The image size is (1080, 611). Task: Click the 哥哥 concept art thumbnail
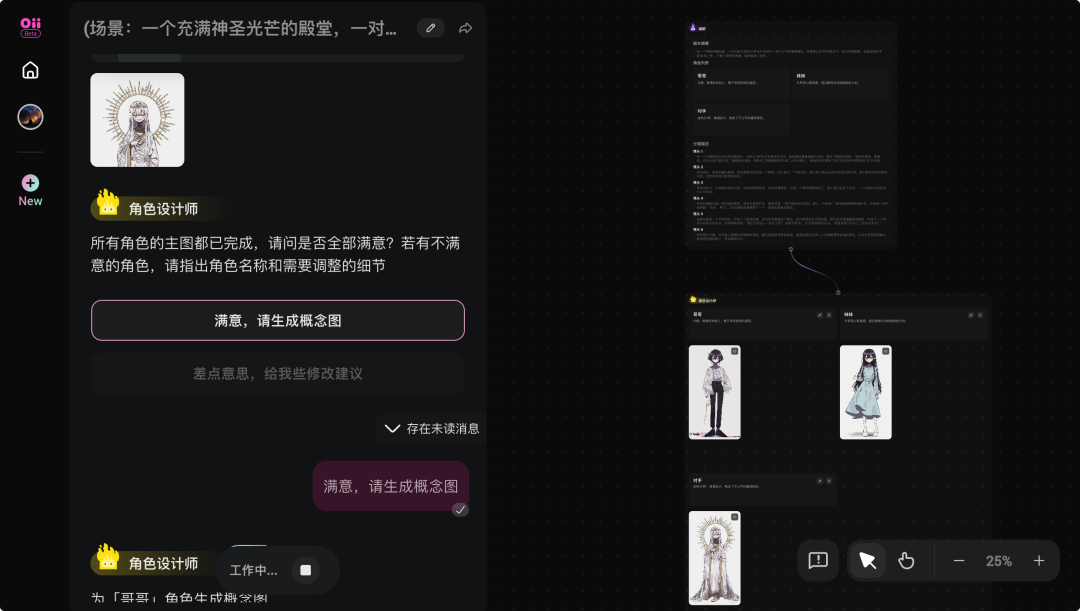[x=715, y=392]
